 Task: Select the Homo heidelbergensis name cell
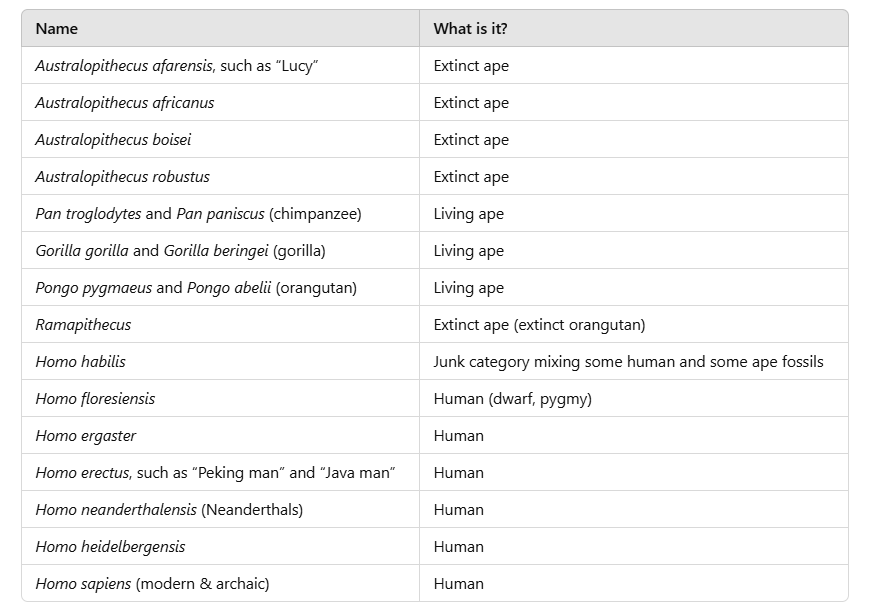pos(221,546)
